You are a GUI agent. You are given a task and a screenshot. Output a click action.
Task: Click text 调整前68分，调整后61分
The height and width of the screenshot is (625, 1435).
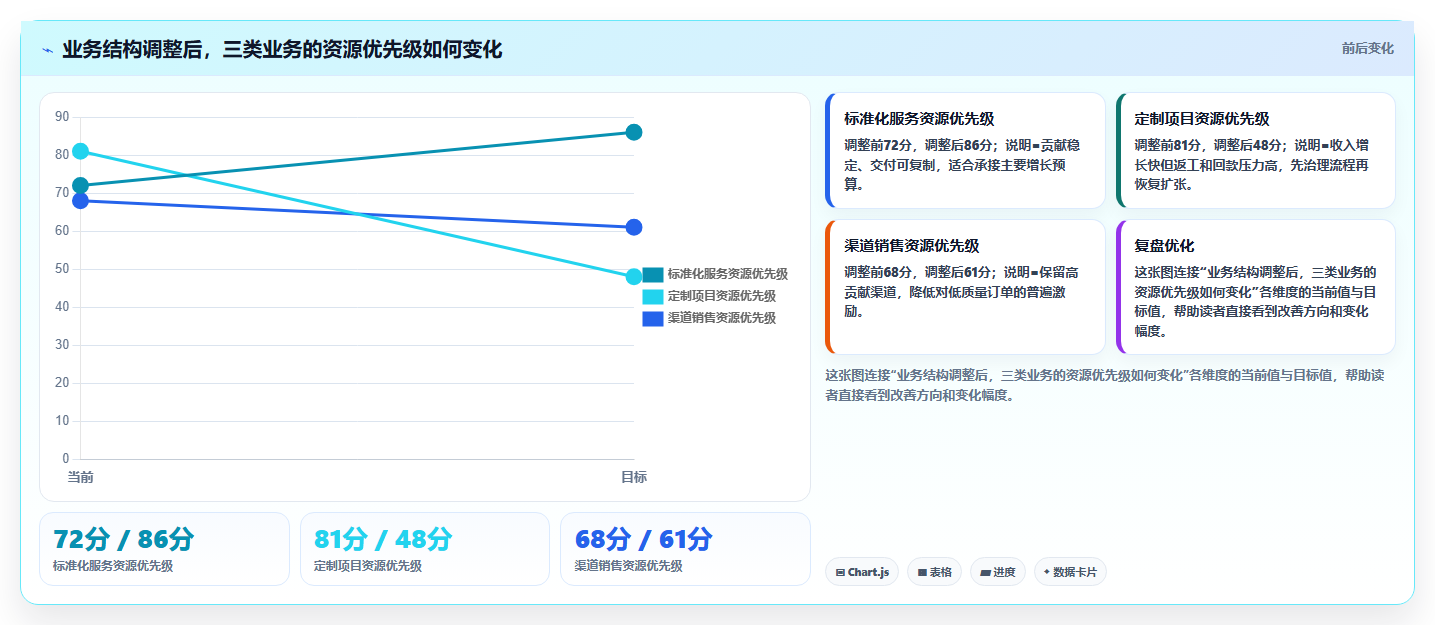[x=914, y=272]
